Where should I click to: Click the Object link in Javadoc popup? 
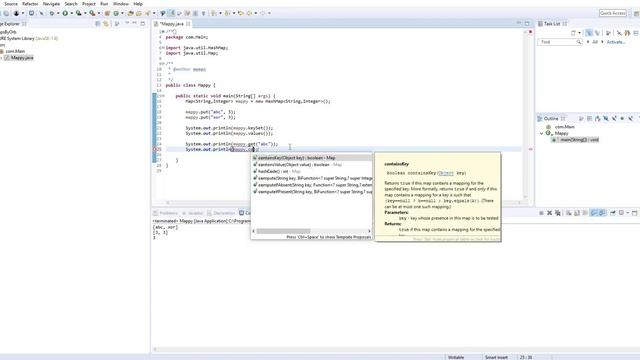[446, 173]
